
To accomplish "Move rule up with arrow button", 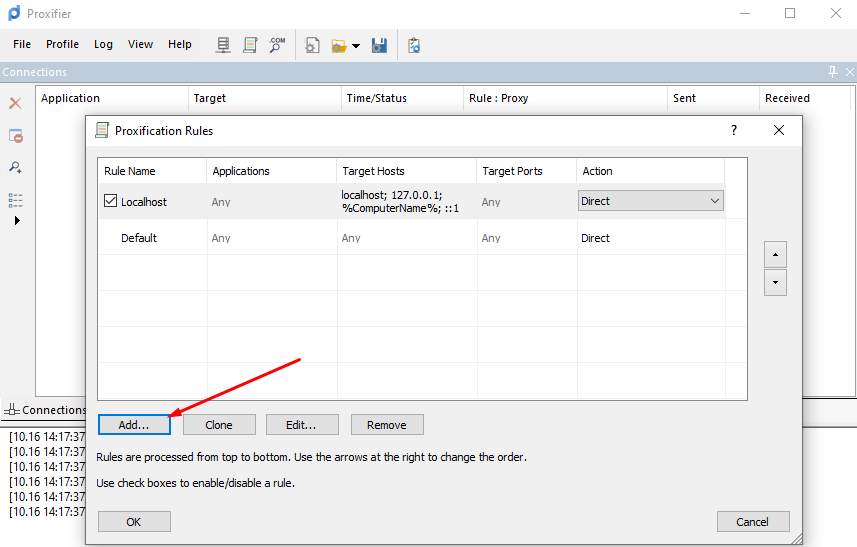I will [x=775, y=255].
